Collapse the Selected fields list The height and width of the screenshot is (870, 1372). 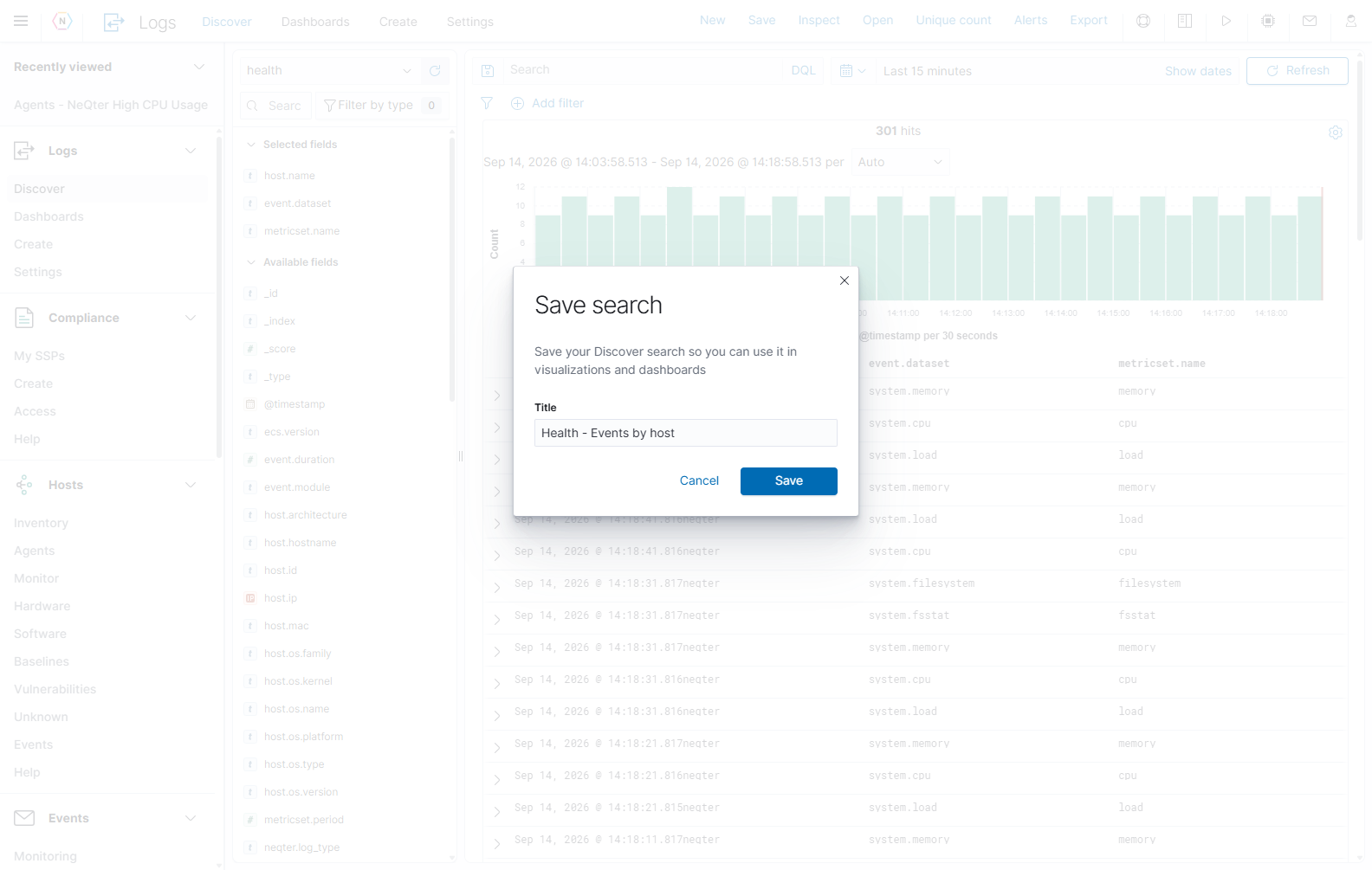pos(251,145)
